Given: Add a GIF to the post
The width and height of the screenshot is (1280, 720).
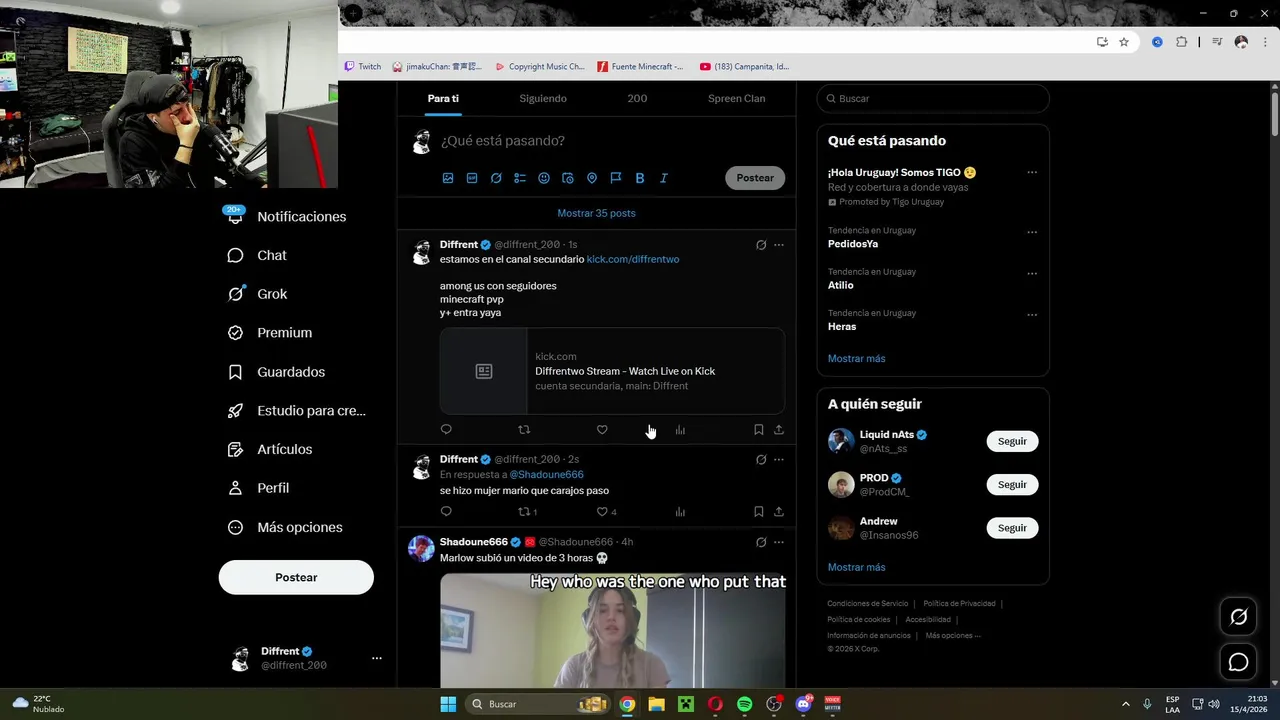Looking at the screenshot, I should [x=472, y=178].
